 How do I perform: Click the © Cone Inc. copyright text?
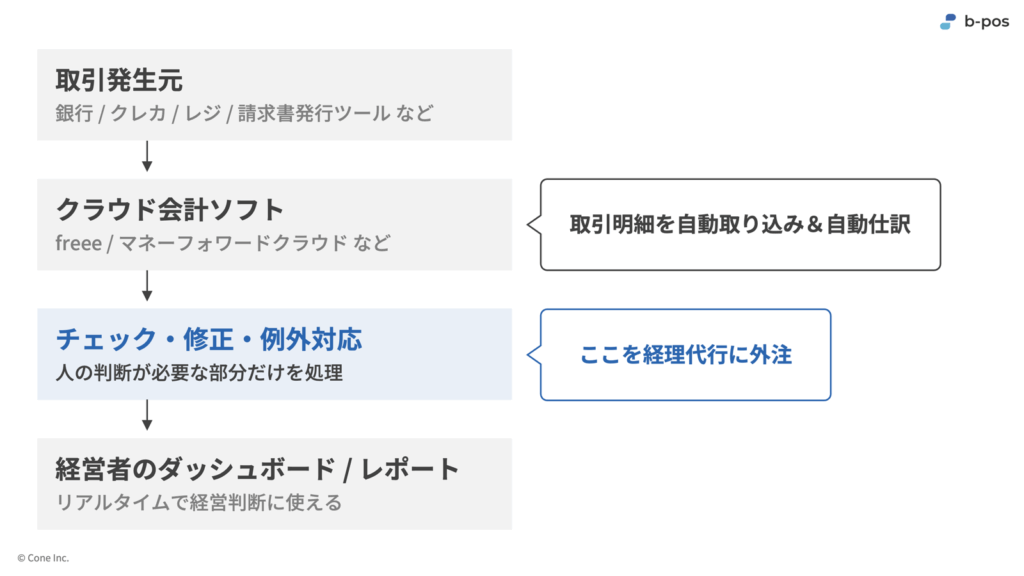[43, 558]
